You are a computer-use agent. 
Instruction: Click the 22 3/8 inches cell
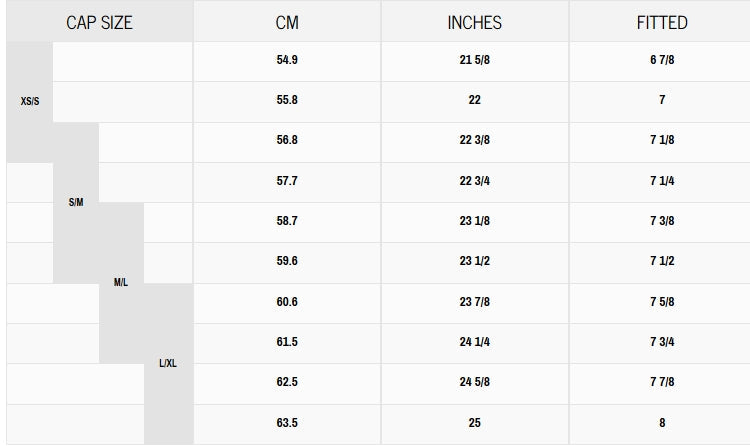pos(474,140)
